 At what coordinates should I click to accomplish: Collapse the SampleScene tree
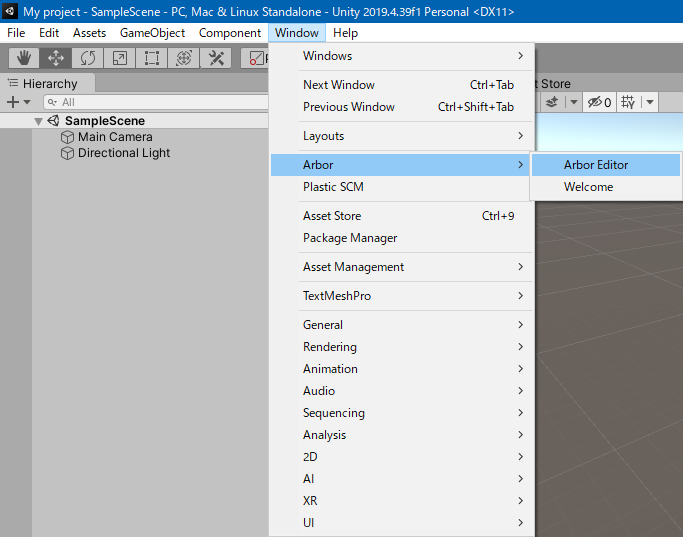coord(39,121)
